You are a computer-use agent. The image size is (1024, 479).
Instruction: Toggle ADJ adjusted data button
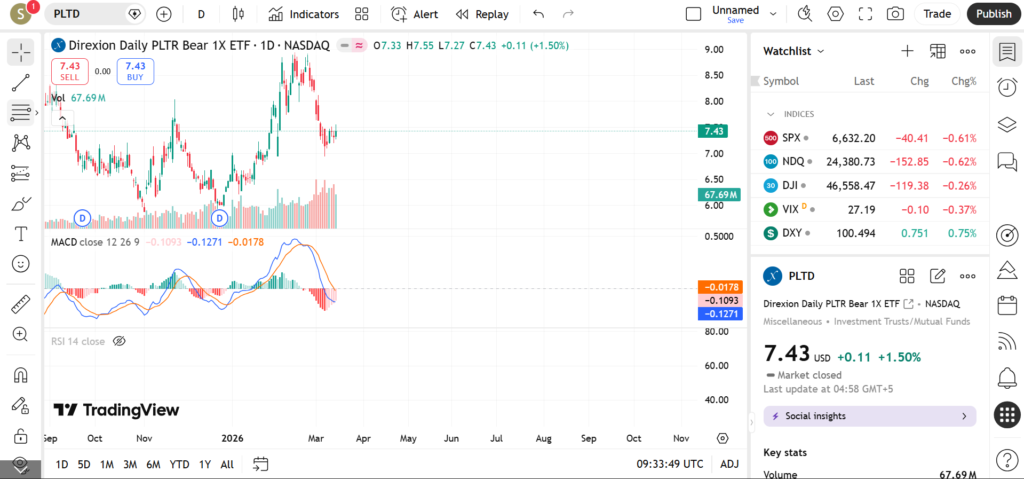point(730,464)
